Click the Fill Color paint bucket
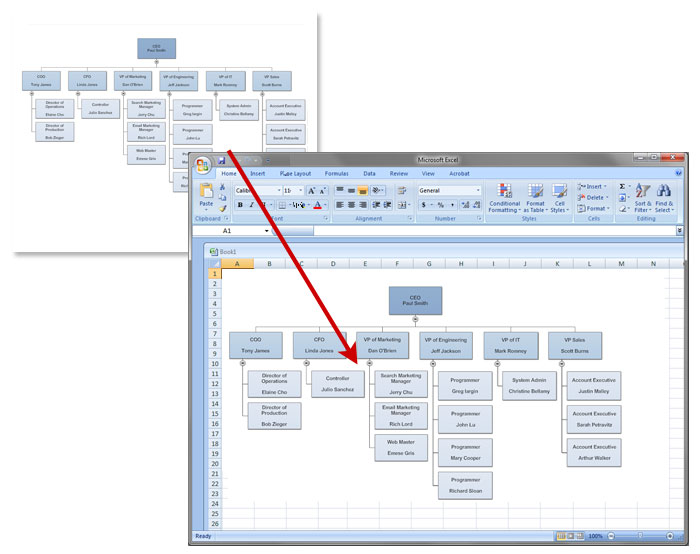 pos(299,205)
